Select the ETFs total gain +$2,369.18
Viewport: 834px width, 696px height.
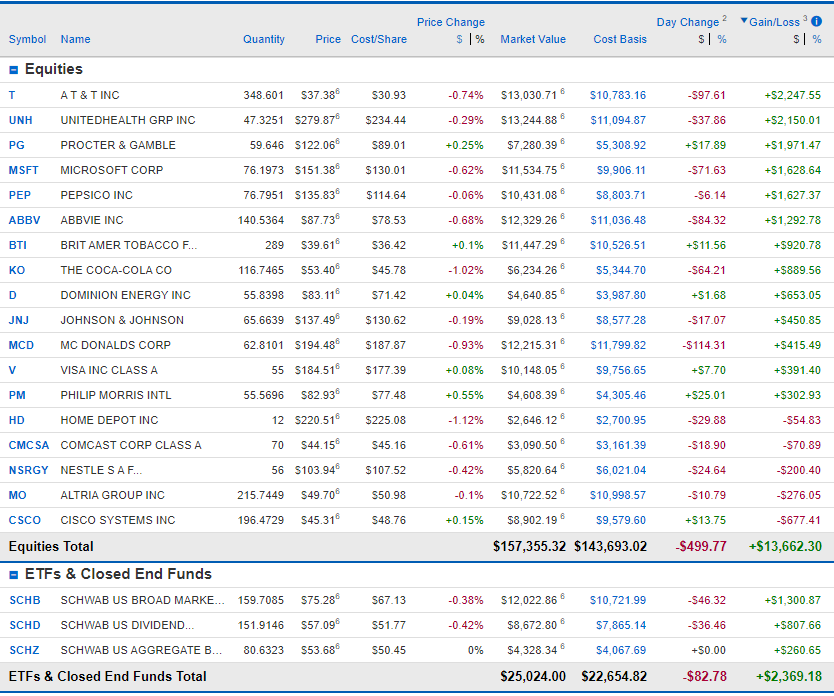click(789, 677)
